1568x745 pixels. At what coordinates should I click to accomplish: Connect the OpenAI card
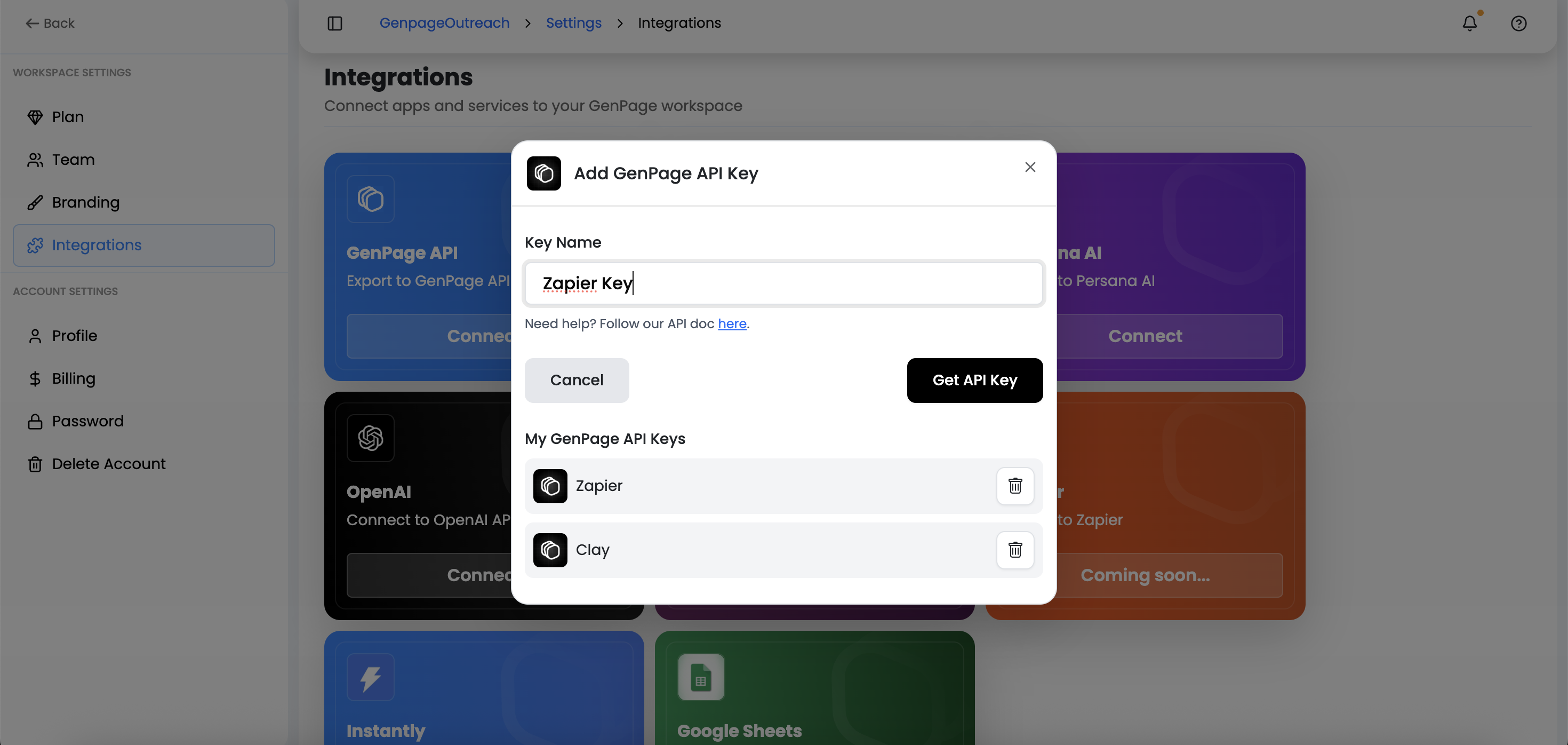tap(429, 575)
